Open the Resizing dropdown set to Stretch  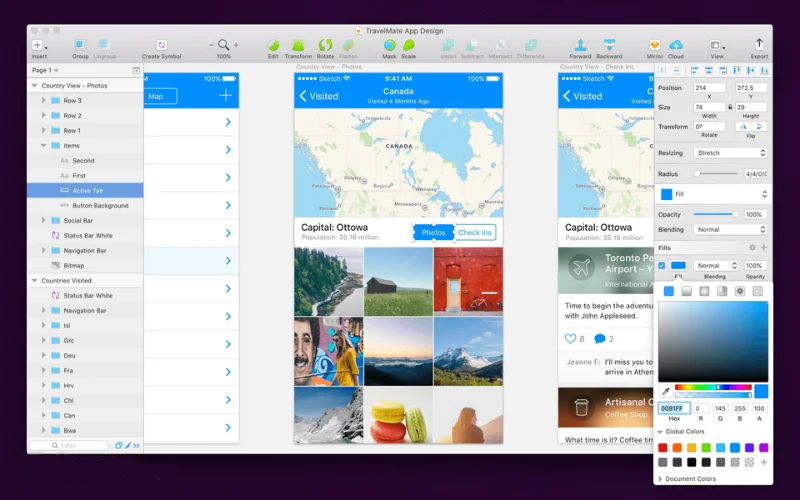point(731,153)
